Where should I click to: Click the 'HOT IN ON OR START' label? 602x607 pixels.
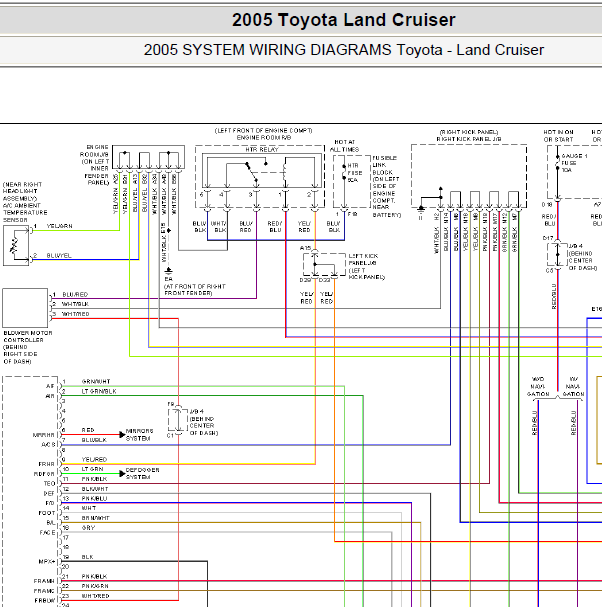tap(558, 136)
